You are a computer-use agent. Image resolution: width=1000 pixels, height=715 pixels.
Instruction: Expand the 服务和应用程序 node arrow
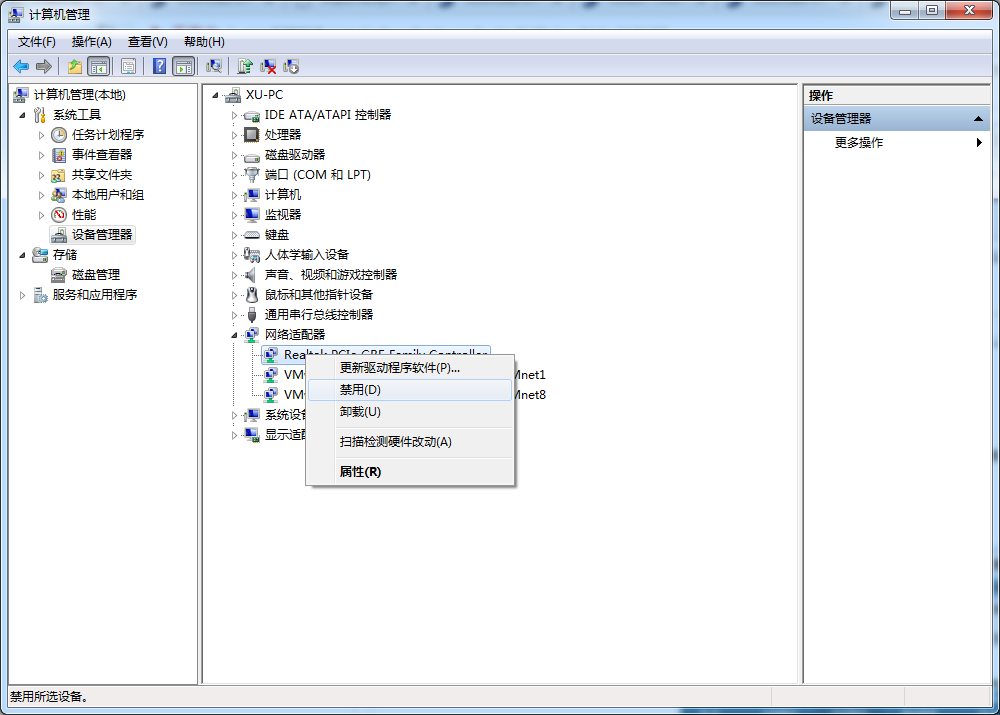coord(22,295)
